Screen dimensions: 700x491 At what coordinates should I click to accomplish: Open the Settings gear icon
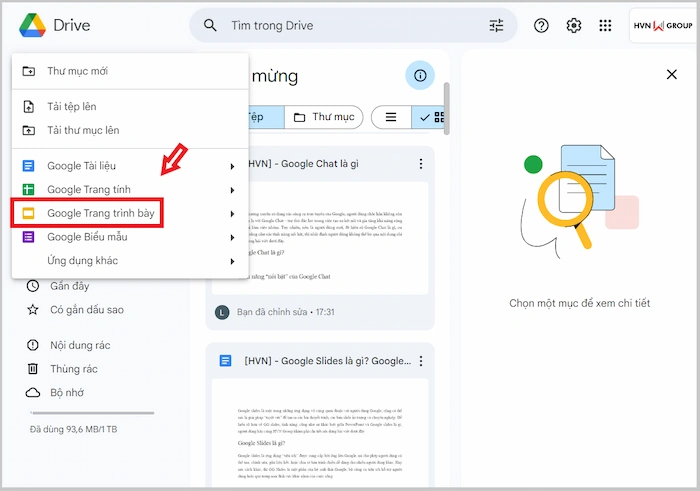(x=574, y=25)
